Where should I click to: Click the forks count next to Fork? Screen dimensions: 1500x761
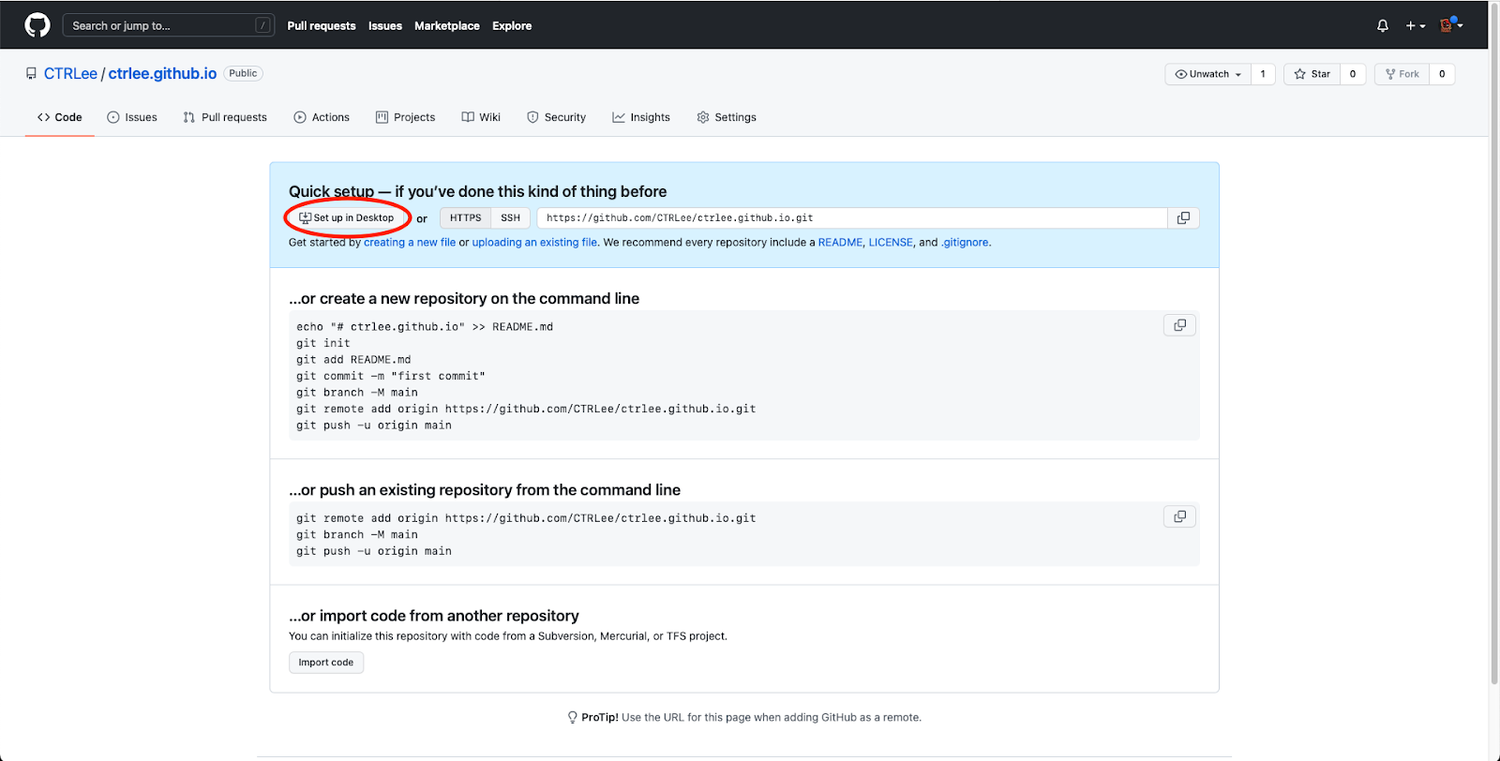click(x=1442, y=74)
